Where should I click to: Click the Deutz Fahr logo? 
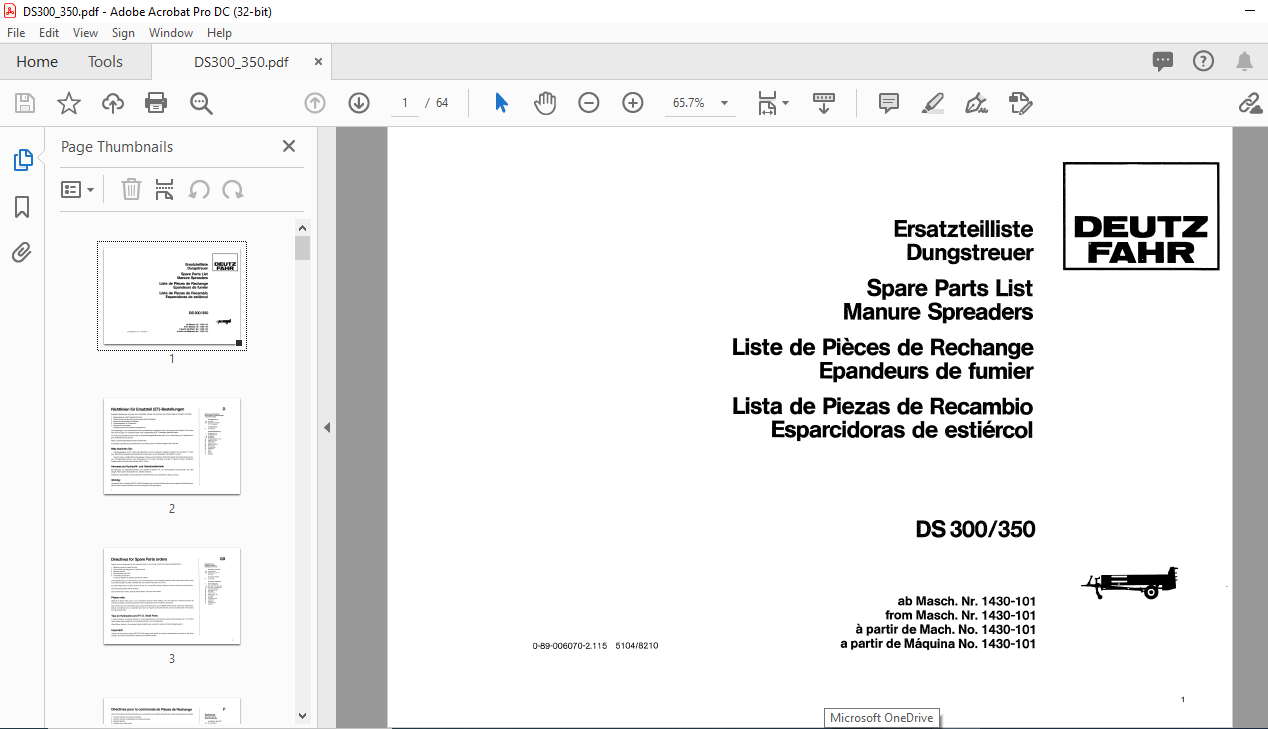click(1141, 216)
